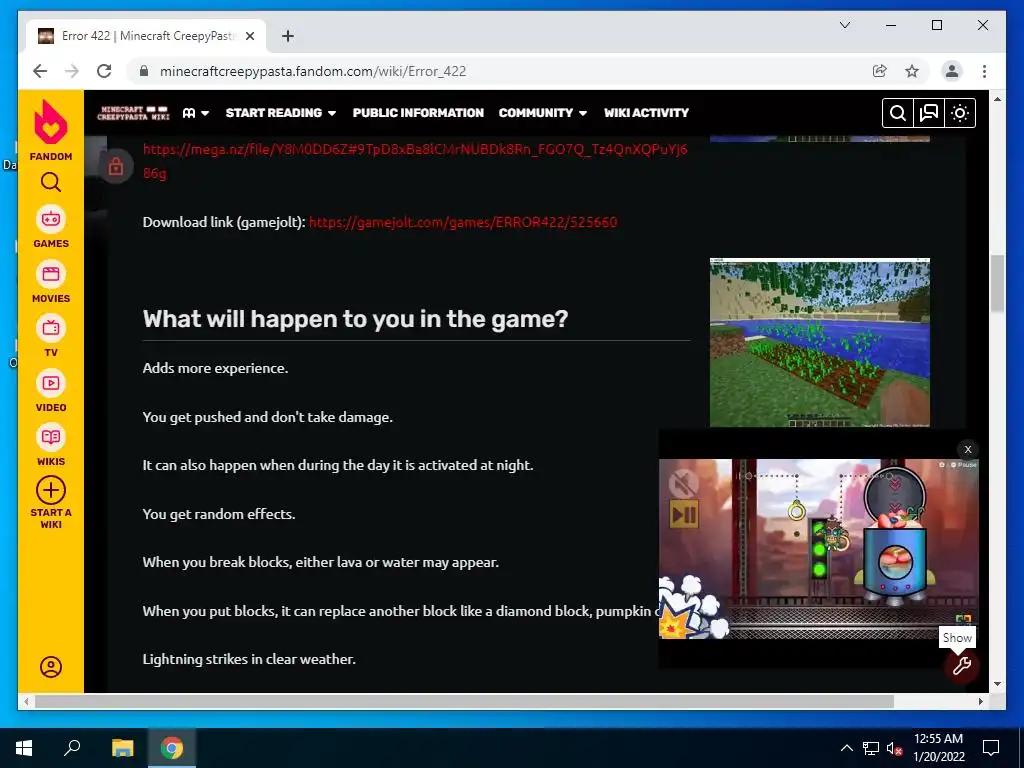The height and width of the screenshot is (768, 1024).
Task: Click play/pause on the floating video
Action: (x=683, y=514)
